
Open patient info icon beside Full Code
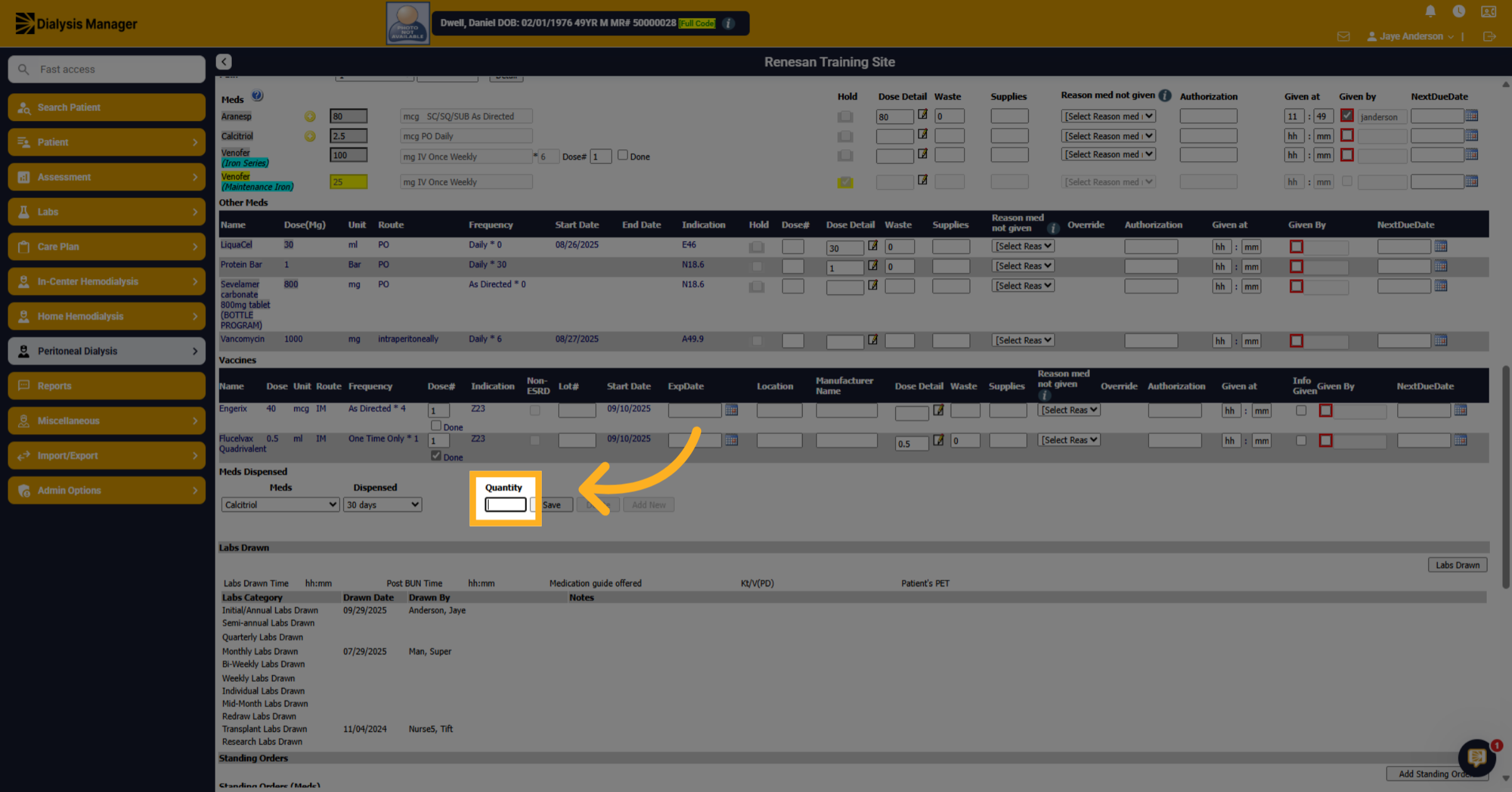pos(728,23)
